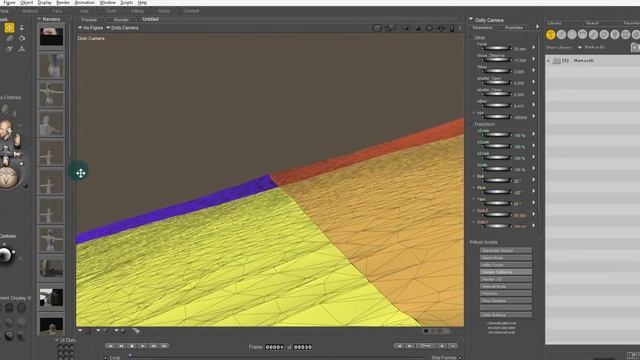The height and width of the screenshot is (360, 640).
Task: Click the circular render icon in viewport toolbar
Action: tap(429, 28)
